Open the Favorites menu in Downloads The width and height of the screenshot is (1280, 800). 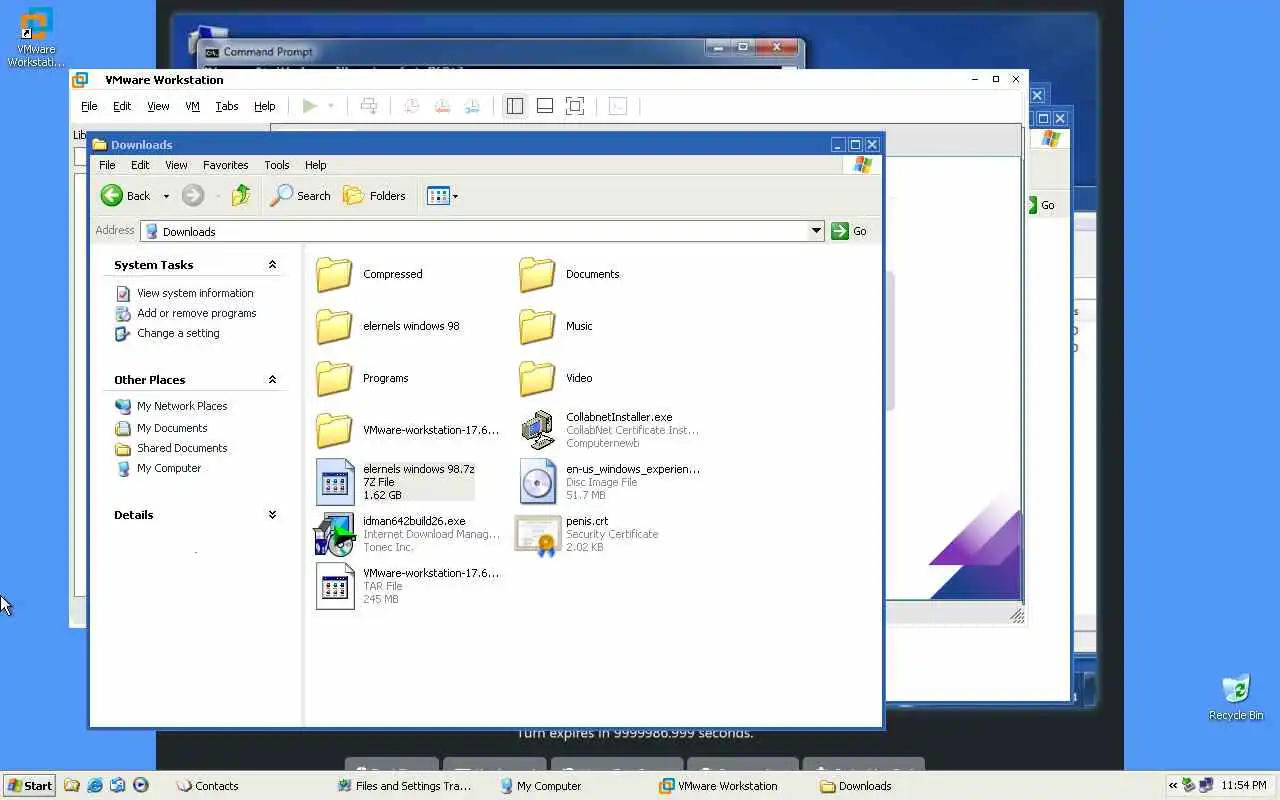(225, 165)
